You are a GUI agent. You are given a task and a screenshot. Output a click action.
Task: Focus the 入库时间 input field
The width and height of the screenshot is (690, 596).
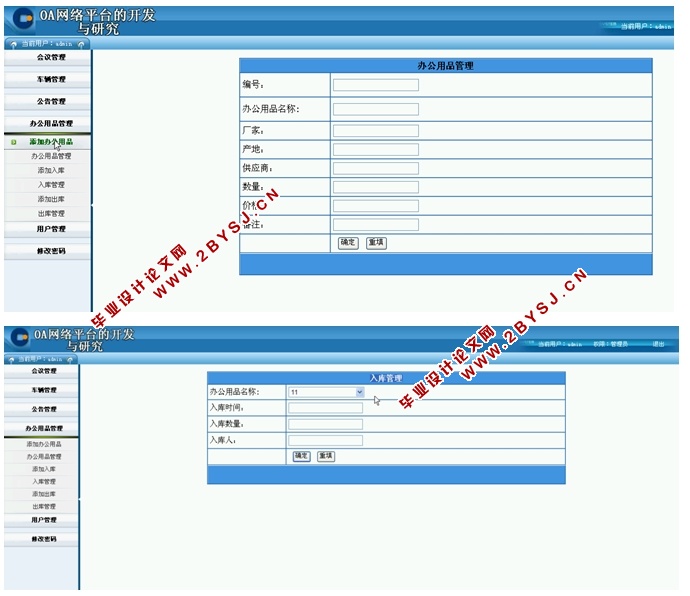pos(326,408)
